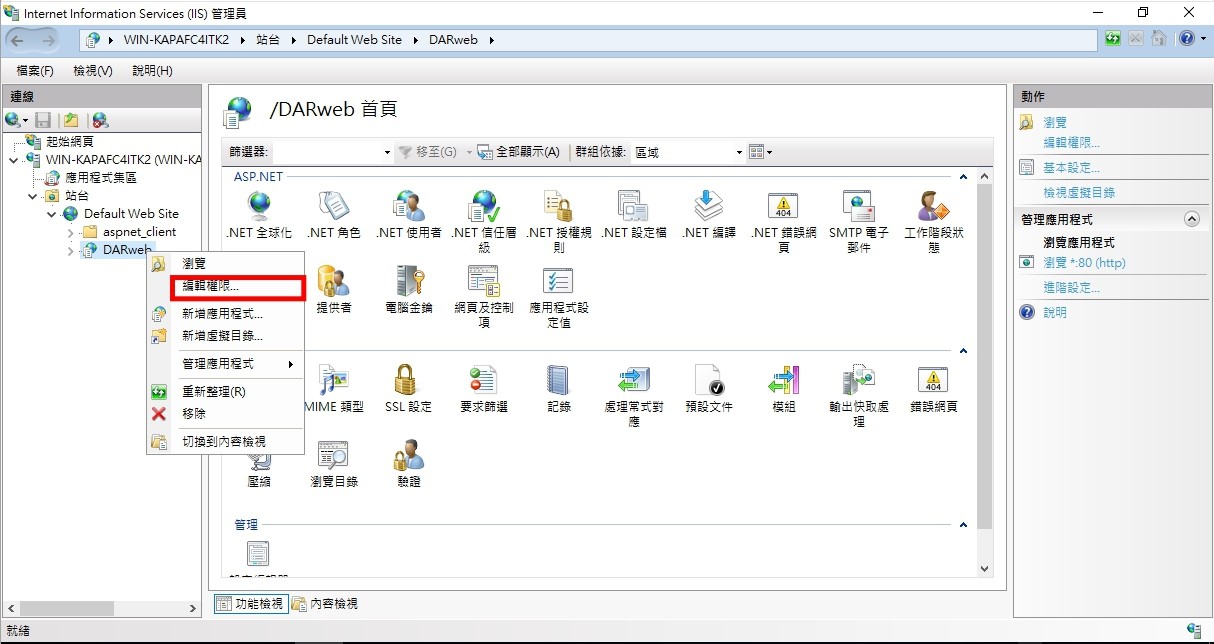The height and width of the screenshot is (644, 1214).
Task: Expand the aspnet_client tree node
Action: [70, 232]
